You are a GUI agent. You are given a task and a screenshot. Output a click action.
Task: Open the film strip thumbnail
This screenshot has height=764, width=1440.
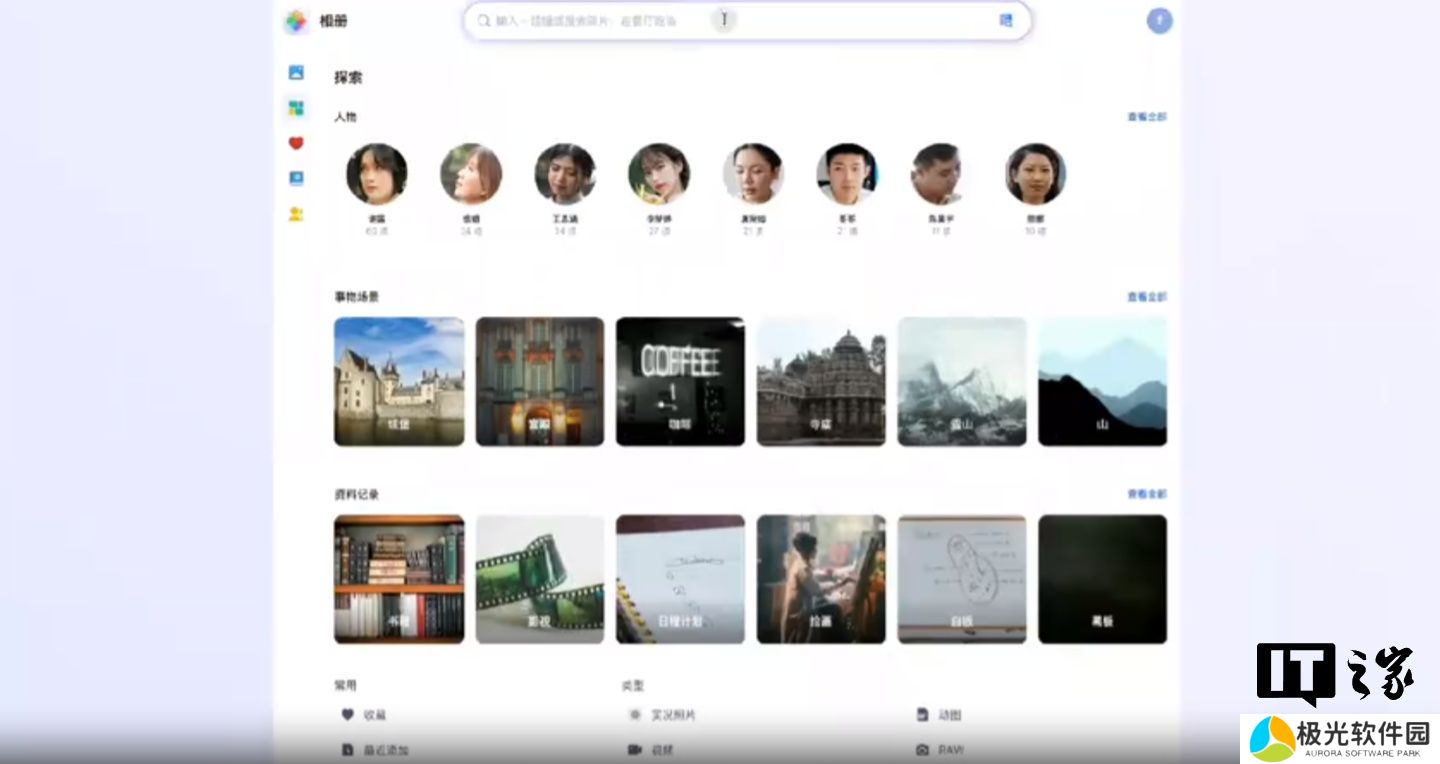pos(540,578)
